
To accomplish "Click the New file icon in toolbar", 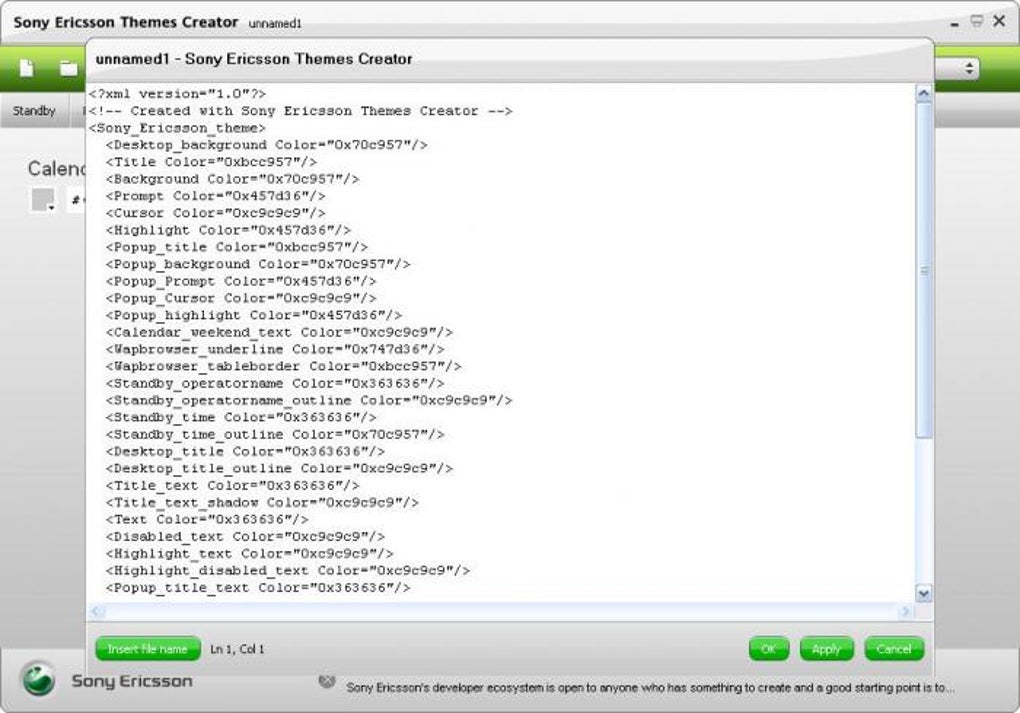I will [x=27, y=68].
